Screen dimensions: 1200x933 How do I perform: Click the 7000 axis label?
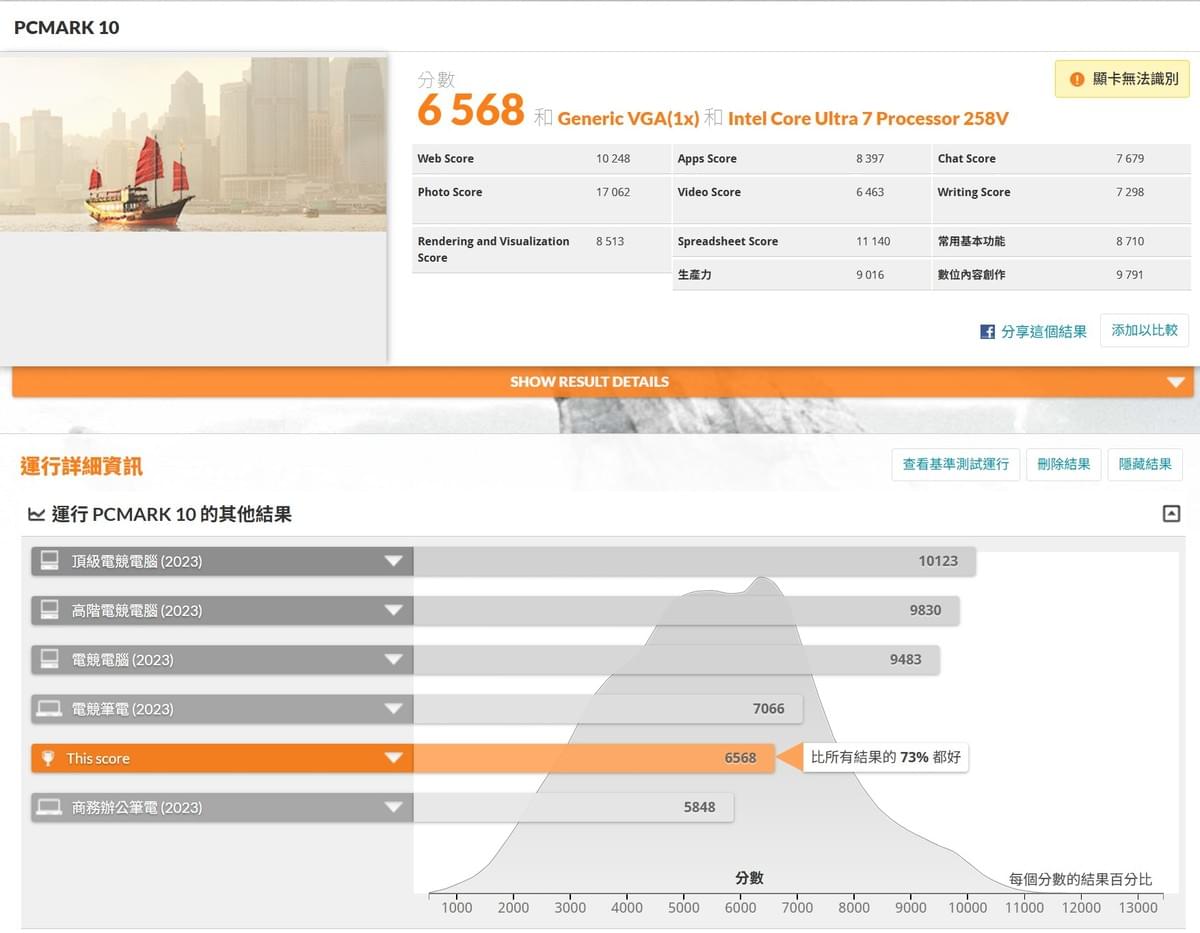[797, 907]
